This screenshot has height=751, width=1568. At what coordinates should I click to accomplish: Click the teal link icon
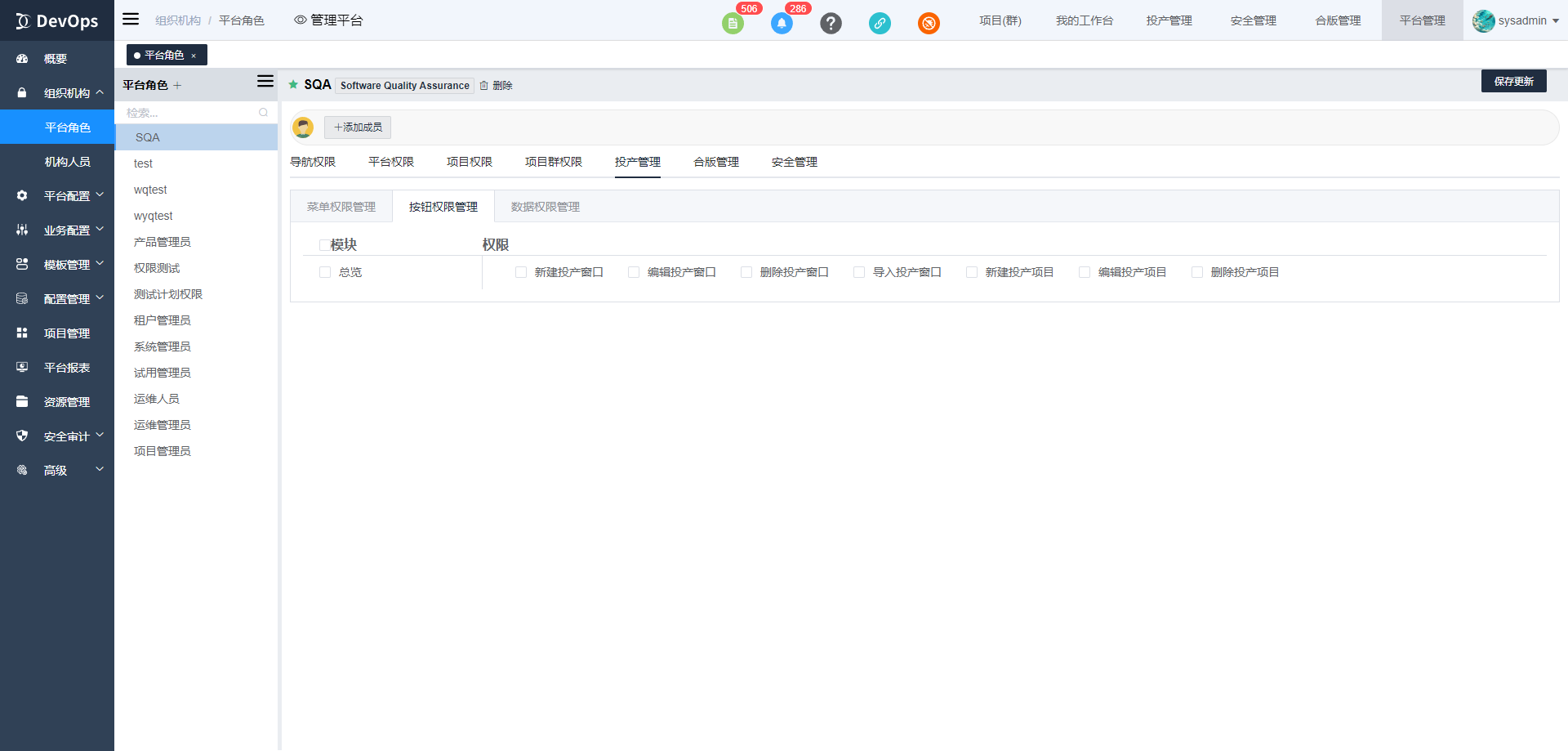point(880,24)
